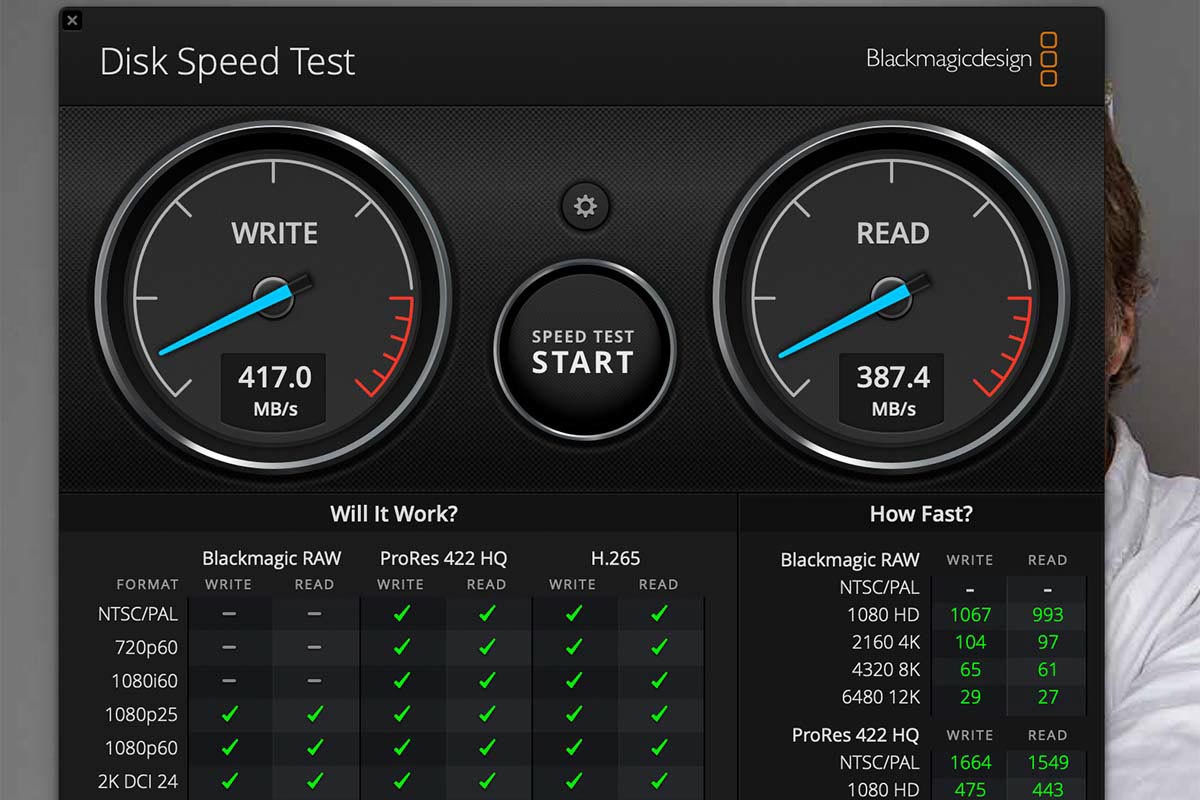
Task: Select the 417.0 MB/s write speed readout
Action: 274,389
